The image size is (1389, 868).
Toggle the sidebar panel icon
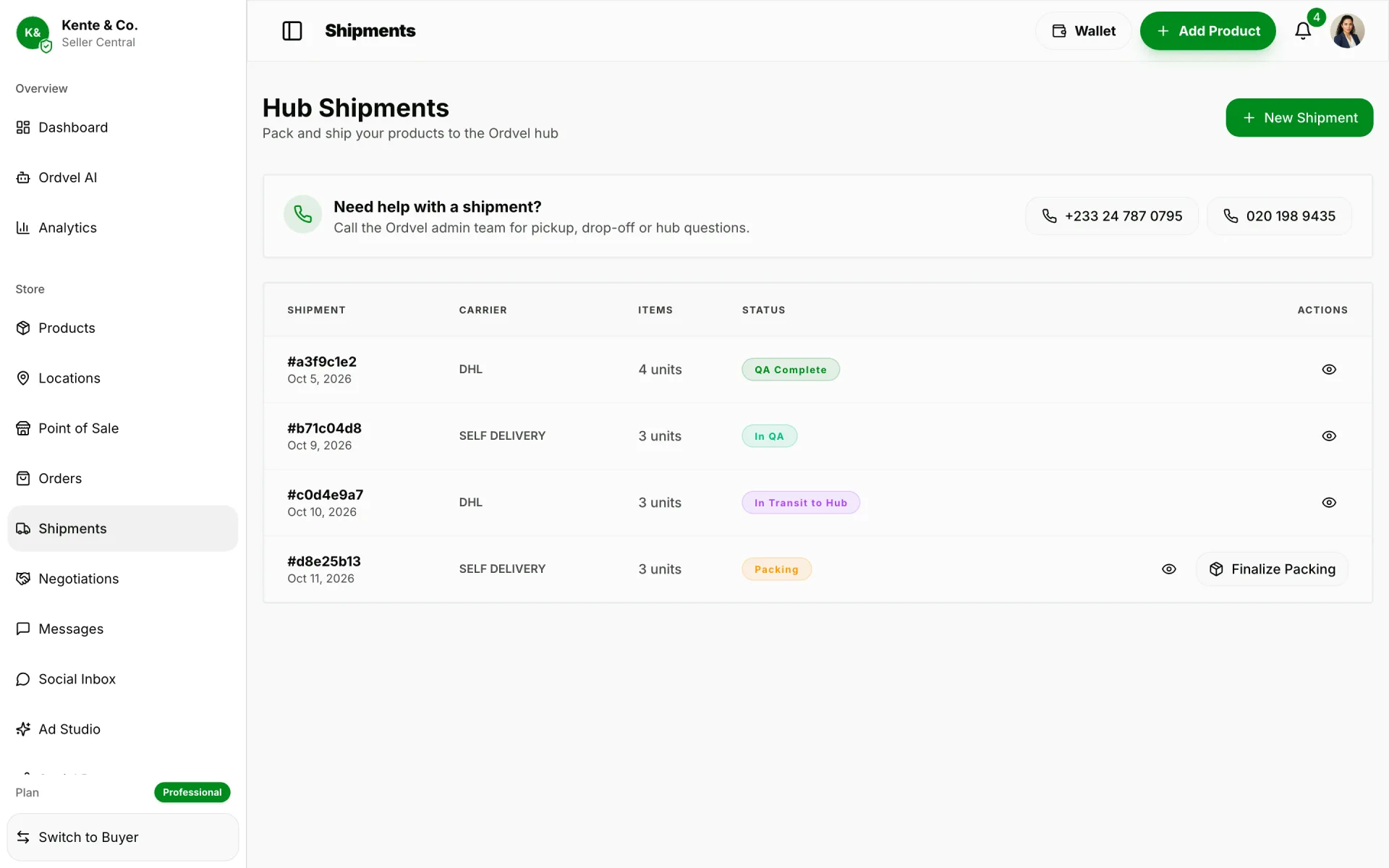292,31
